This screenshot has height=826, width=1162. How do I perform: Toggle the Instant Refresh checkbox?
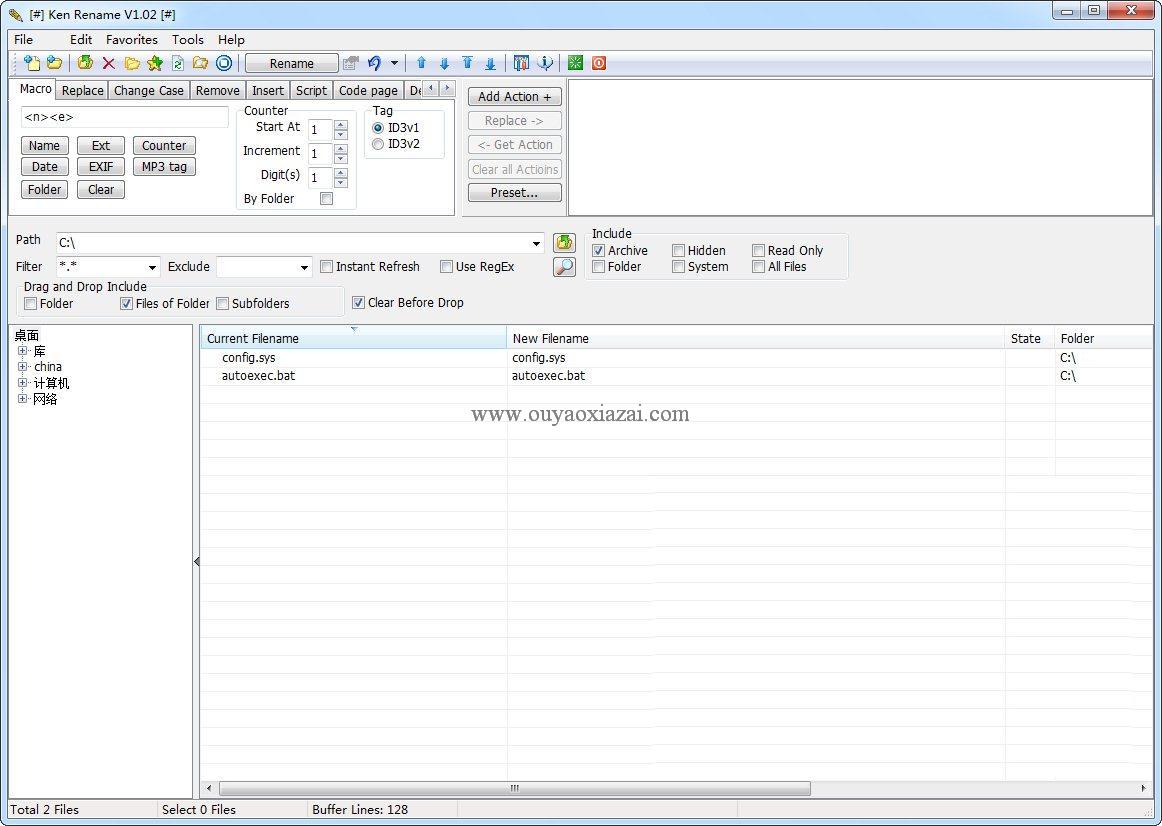(326, 267)
